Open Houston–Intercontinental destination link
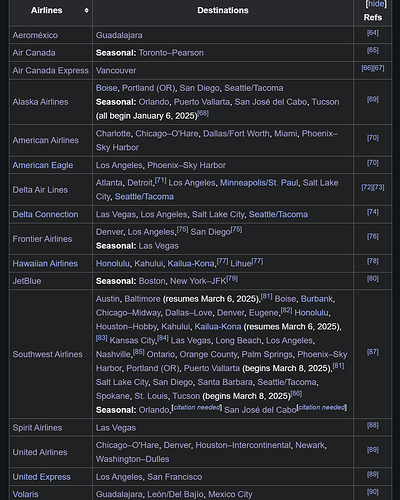The height and width of the screenshot is (500, 400). point(243,445)
